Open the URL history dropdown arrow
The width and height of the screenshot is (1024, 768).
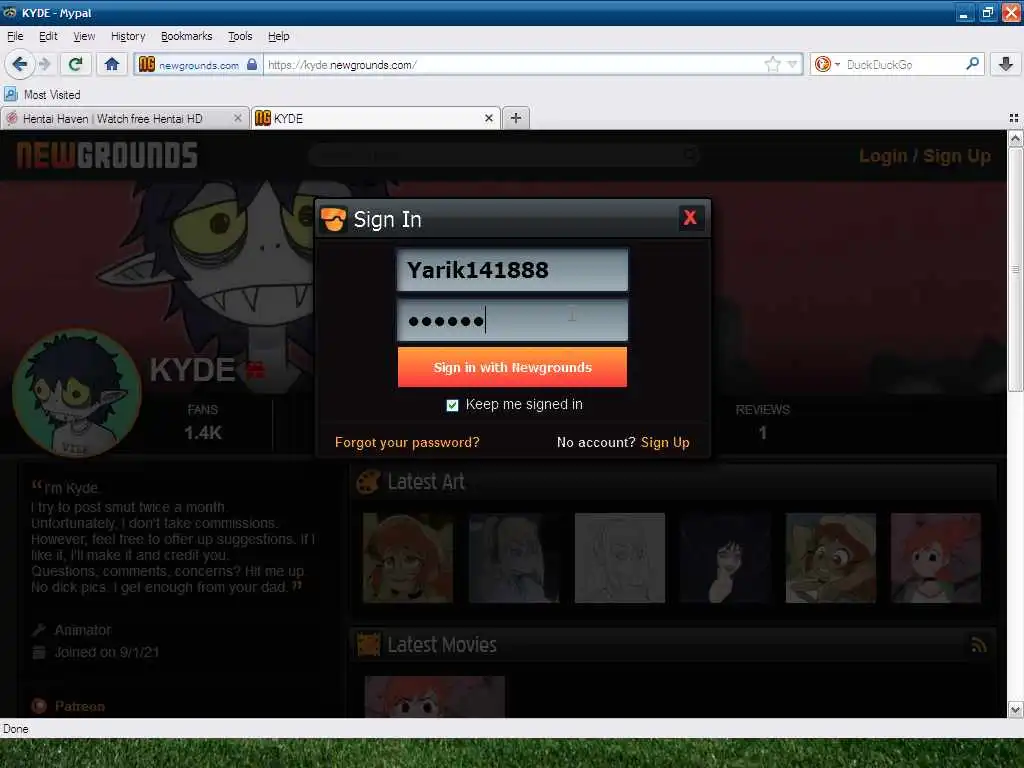(x=792, y=64)
